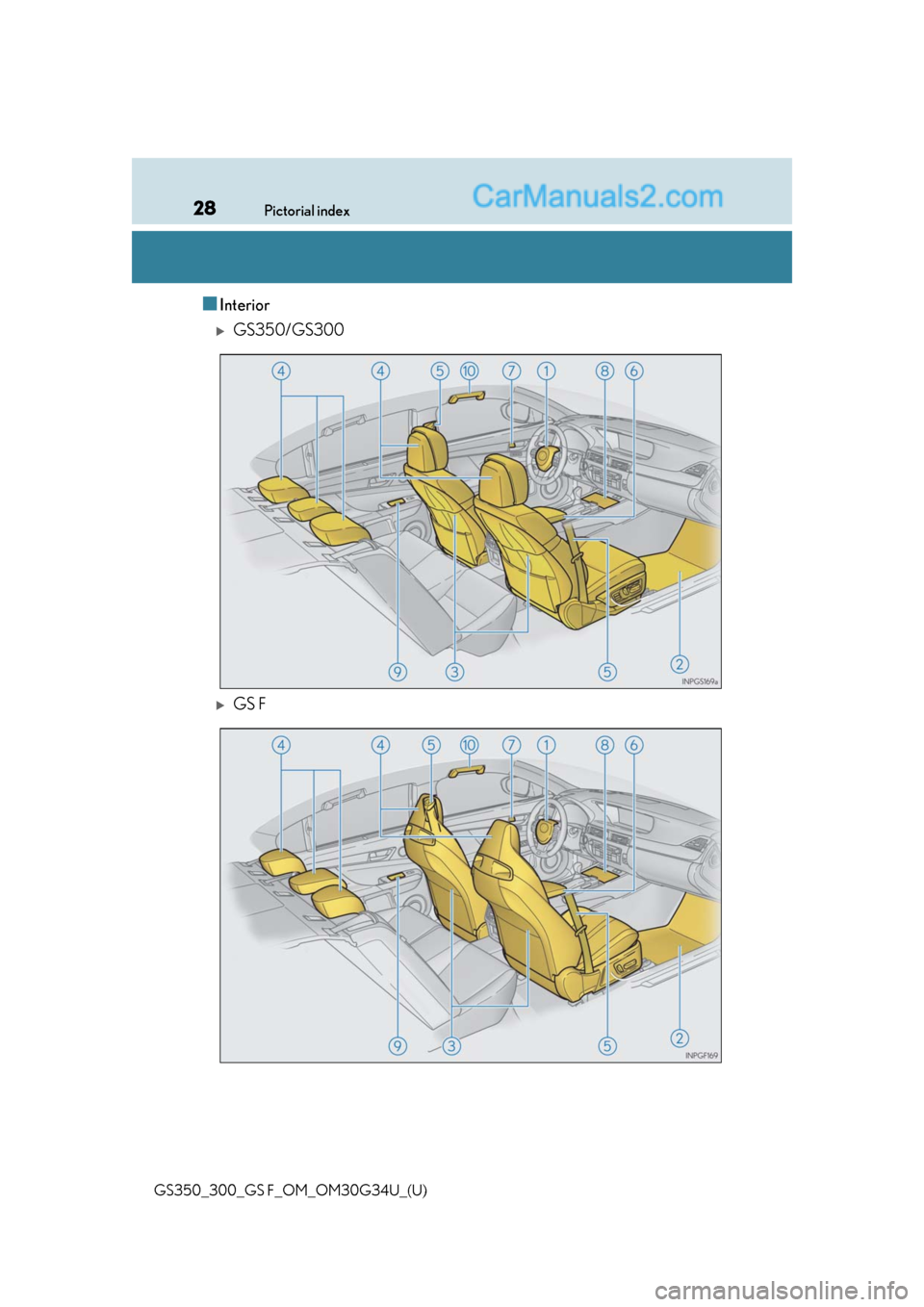The image size is (924, 1307).
Task: Click the blue square marker beside Interior
Action: click(210, 304)
